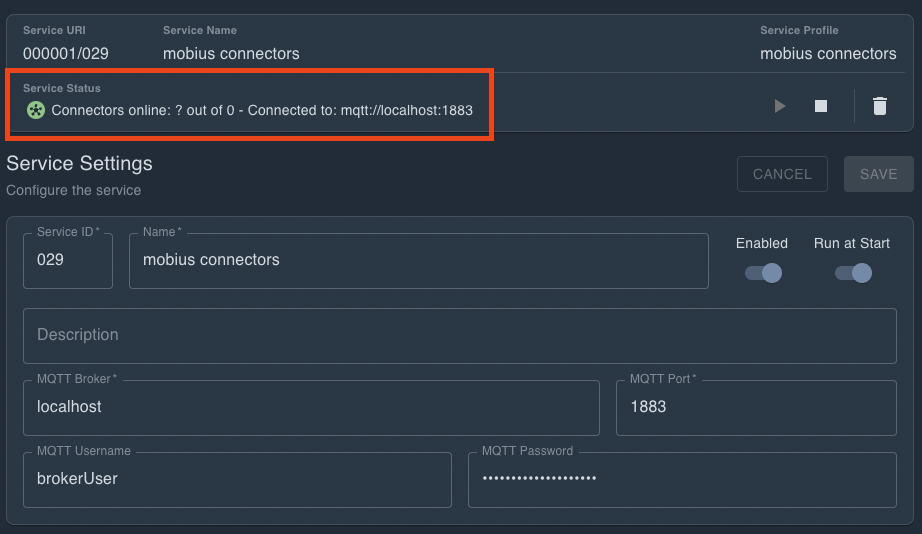Click the Service Name value in header
The image size is (922, 534).
[231, 53]
